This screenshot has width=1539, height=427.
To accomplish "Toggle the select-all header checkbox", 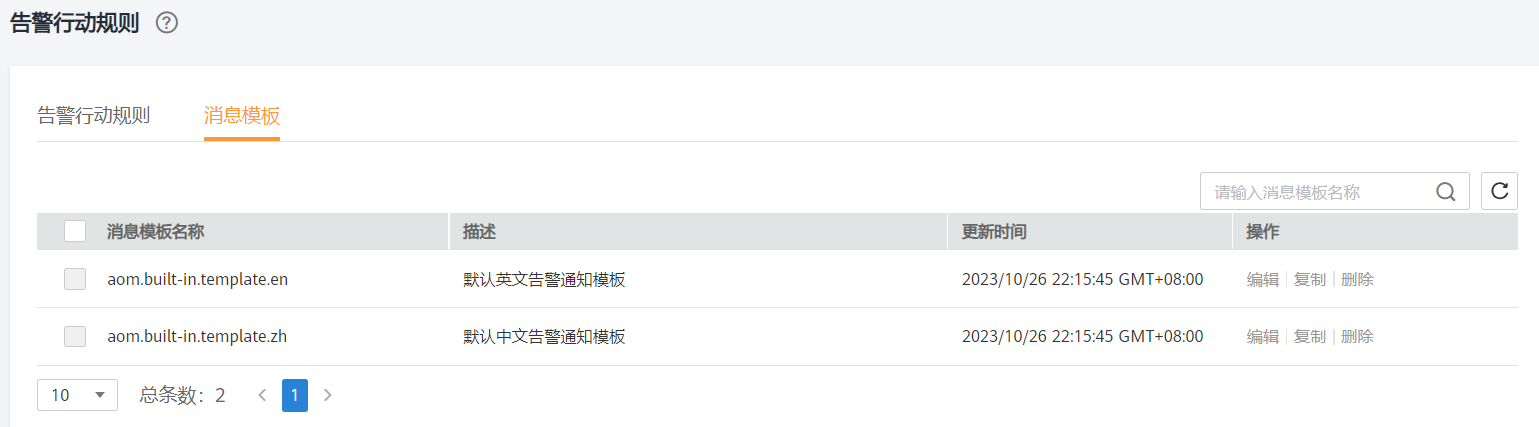I will (x=75, y=232).
